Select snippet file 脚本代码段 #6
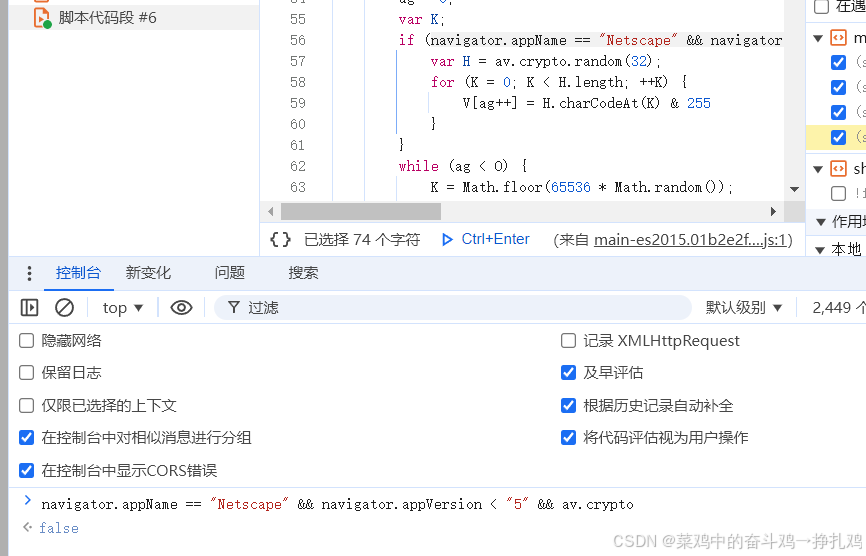Screen dimensions: 866x556 pyautogui.click(x=107, y=18)
